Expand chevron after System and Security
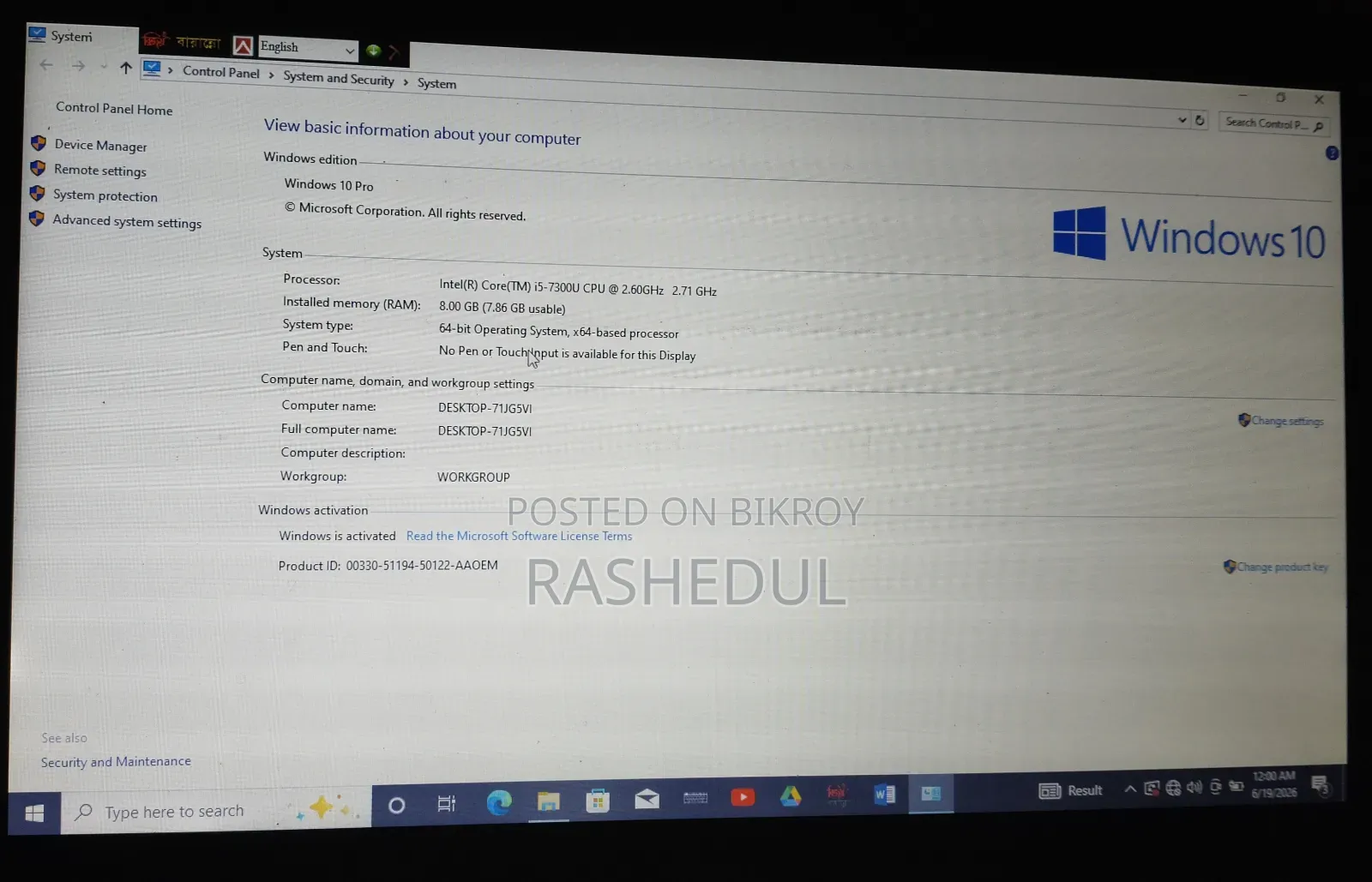 pyautogui.click(x=406, y=82)
